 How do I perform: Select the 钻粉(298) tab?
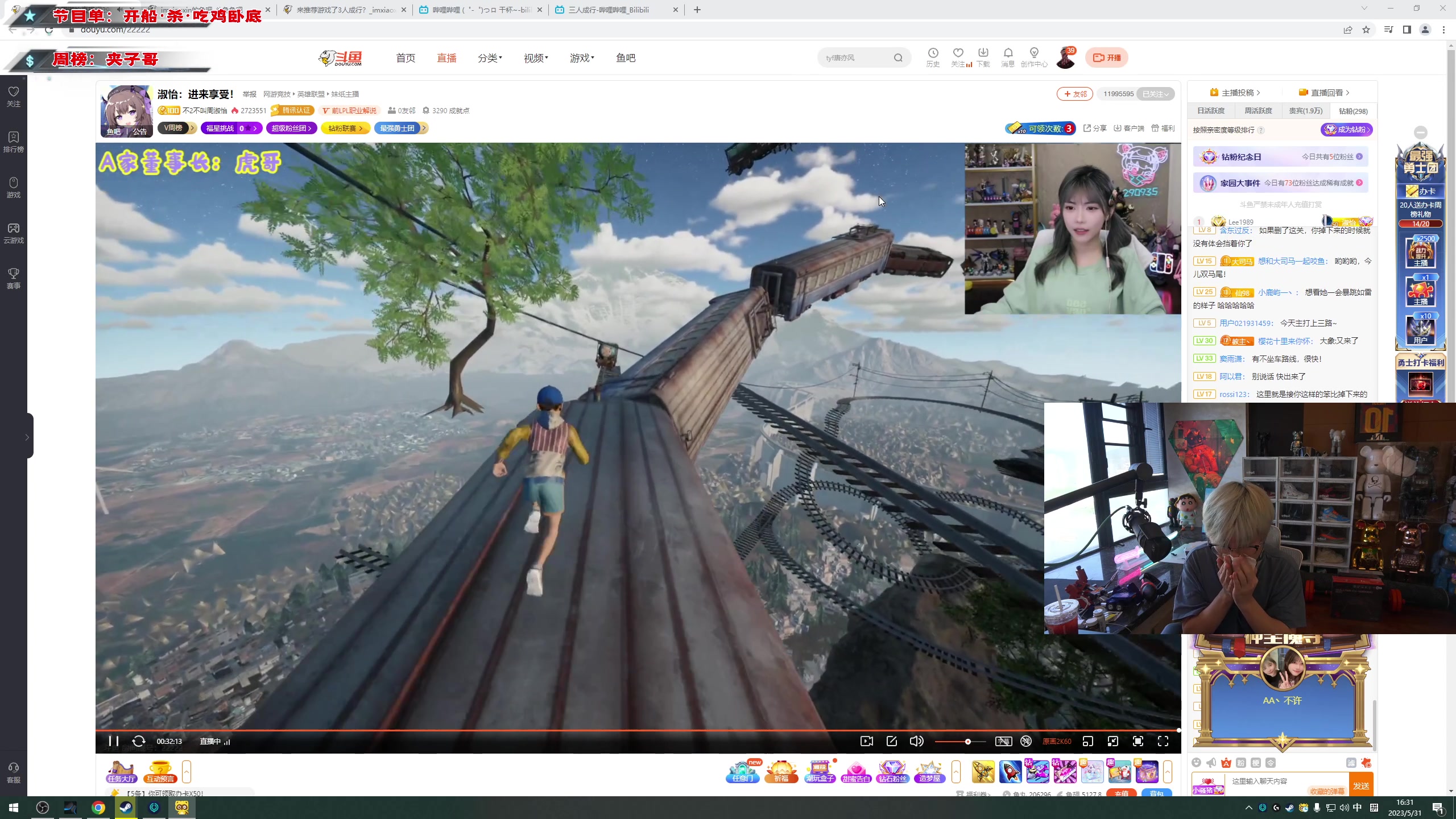pos(1353,111)
